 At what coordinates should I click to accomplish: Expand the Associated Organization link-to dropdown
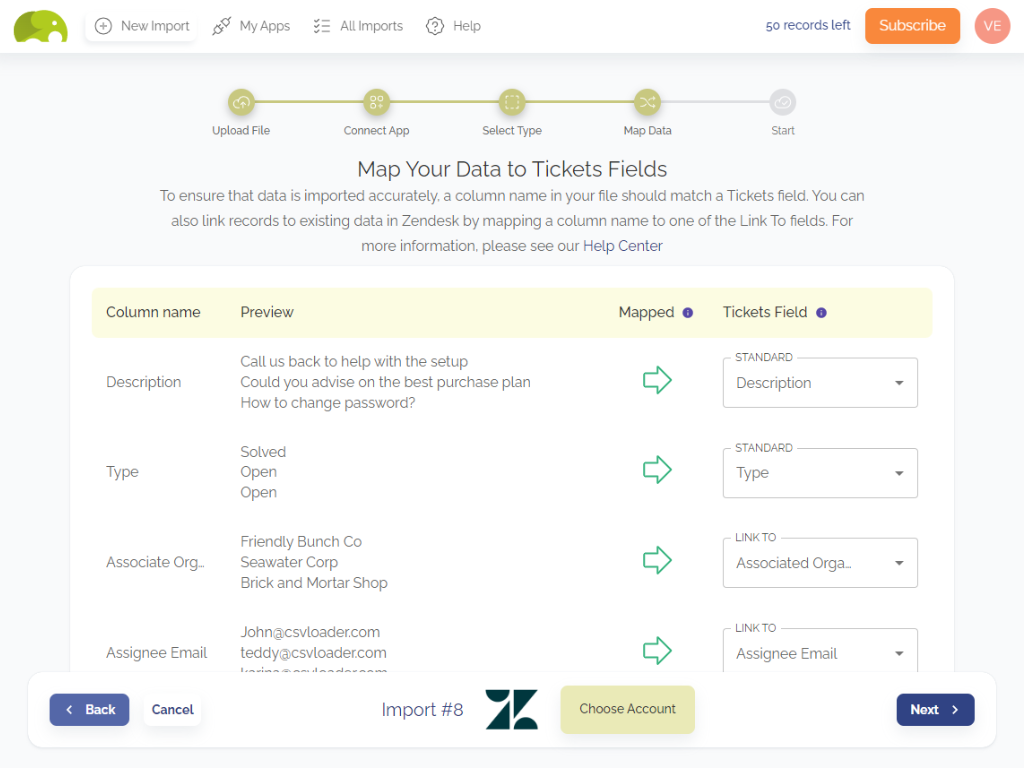tap(820, 563)
